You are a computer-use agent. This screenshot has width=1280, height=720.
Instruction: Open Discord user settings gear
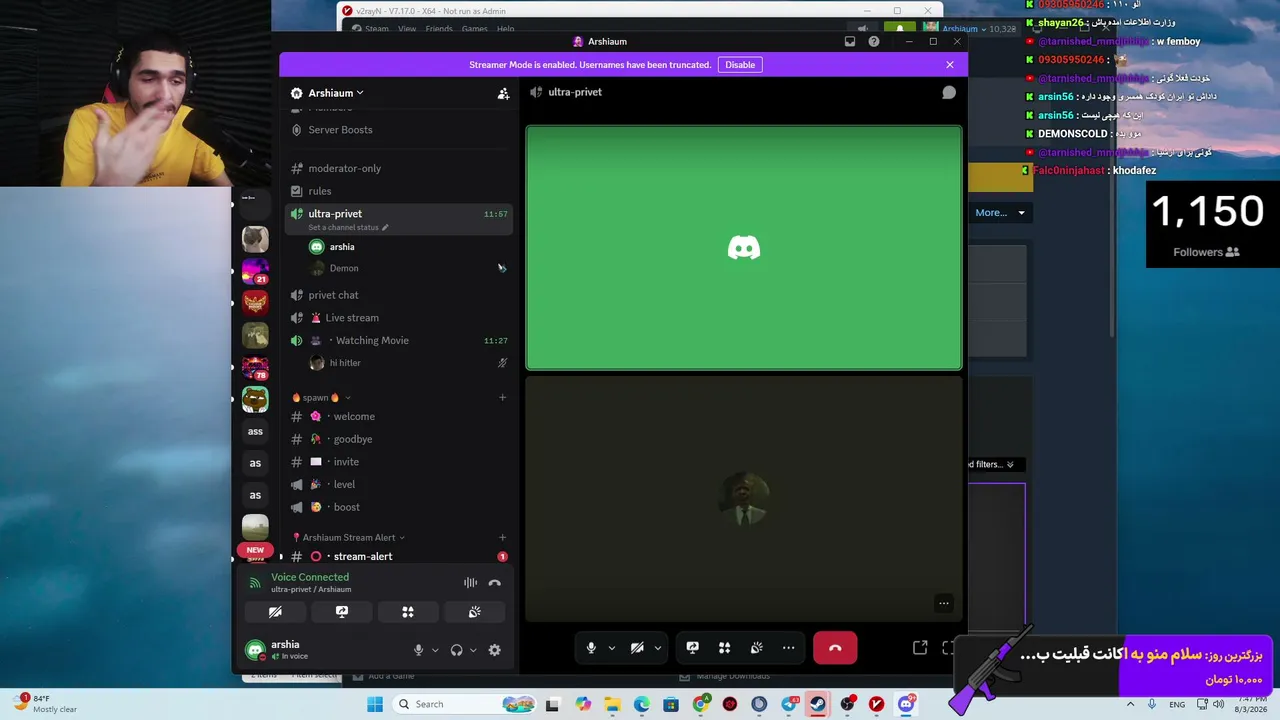pyautogui.click(x=494, y=650)
